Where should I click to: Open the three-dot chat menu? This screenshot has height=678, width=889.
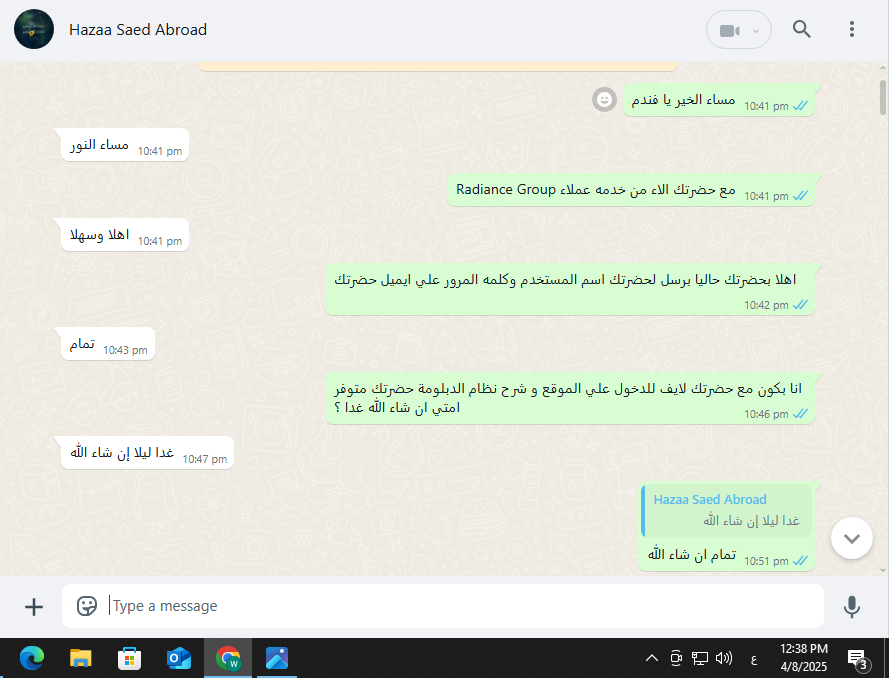[852, 29]
